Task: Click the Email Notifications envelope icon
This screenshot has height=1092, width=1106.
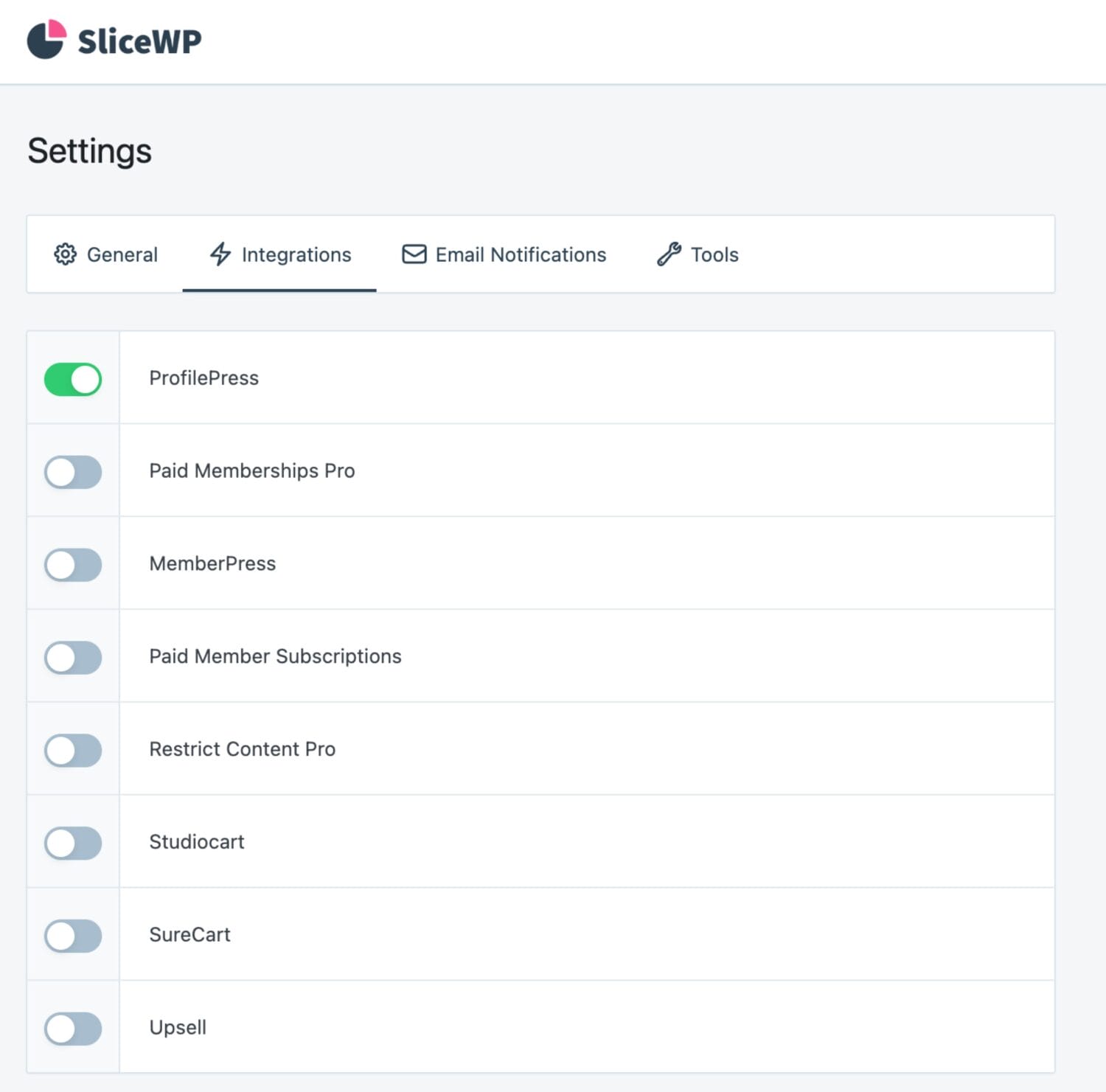Action: 414,254
